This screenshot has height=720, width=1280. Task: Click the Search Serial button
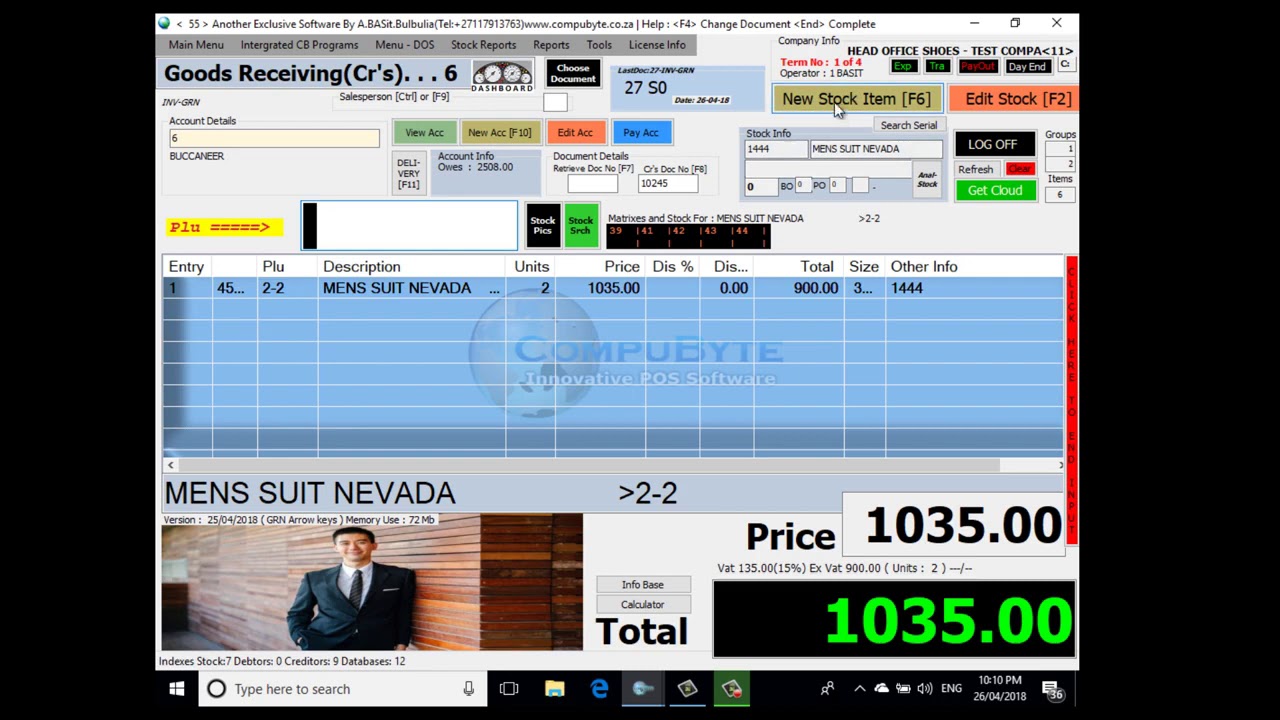pyautogui.click(x=909, y=125)
